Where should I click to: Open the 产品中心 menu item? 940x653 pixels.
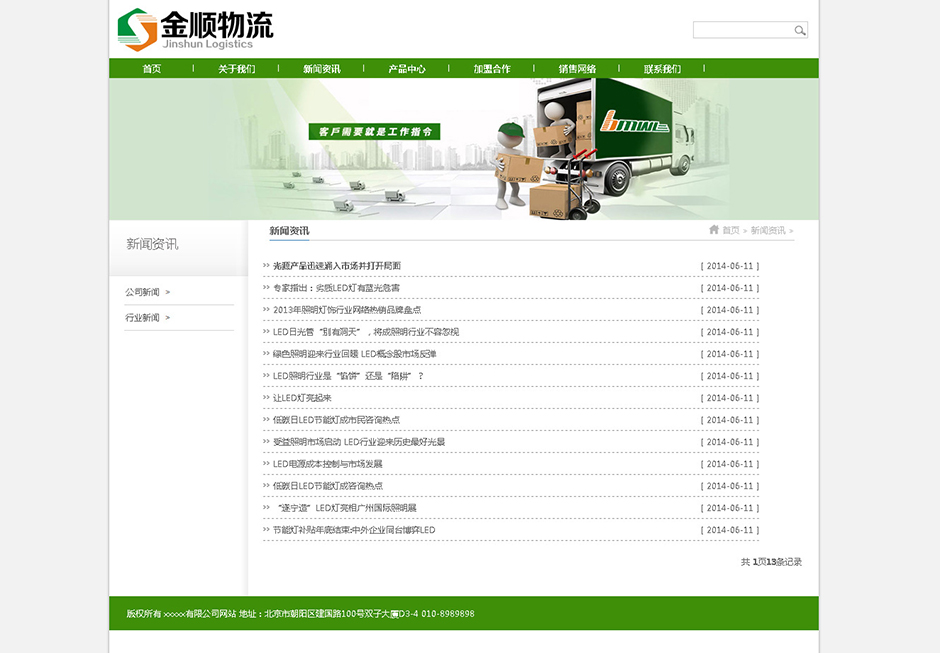click(407, 69)
